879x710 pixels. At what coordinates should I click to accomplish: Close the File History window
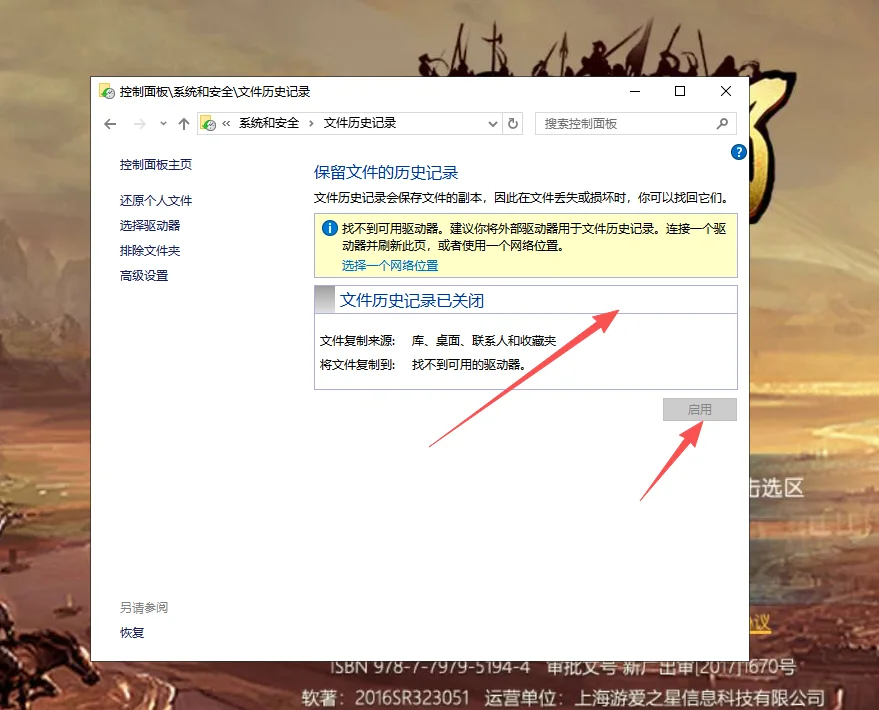(726, 91)
